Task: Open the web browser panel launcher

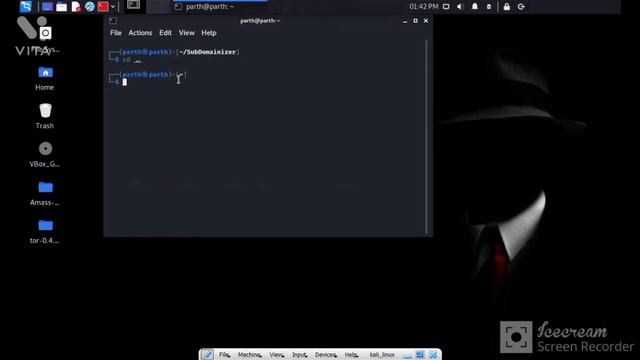Action: (90, 7)
